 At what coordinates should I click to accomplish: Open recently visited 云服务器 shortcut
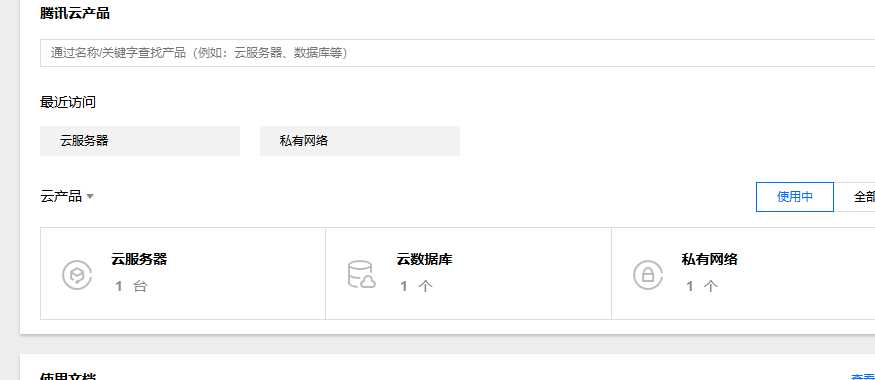[x=140, y=141]
